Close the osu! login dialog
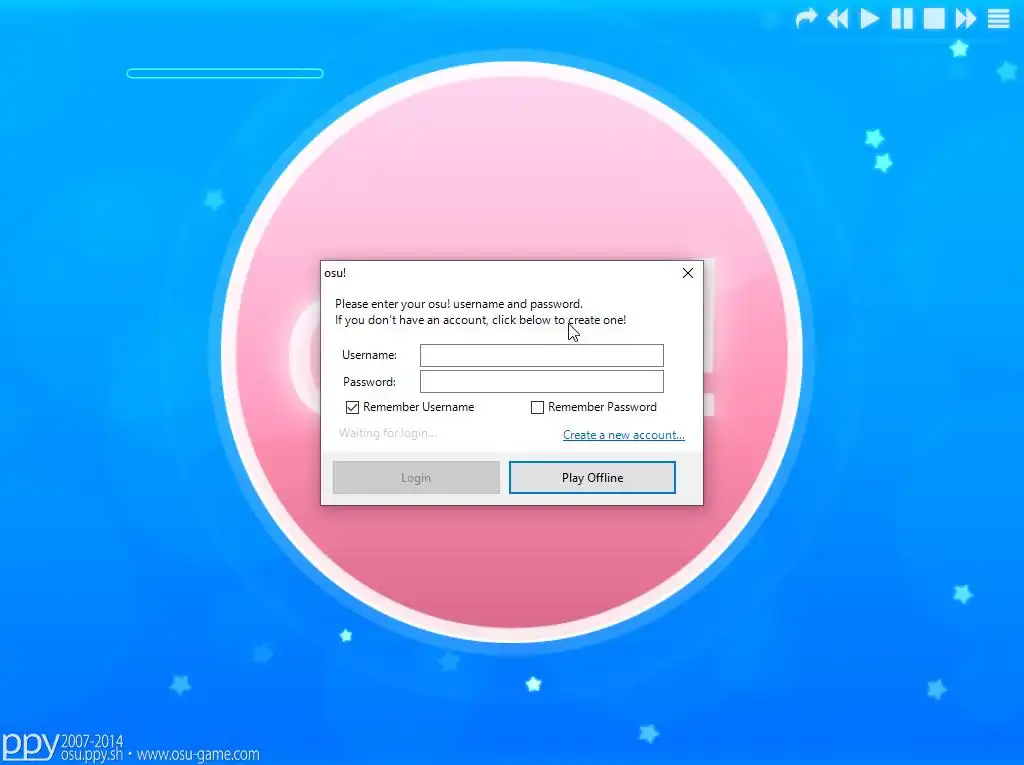The height and width of the screenshot is (765, 1024). (688, 273)
